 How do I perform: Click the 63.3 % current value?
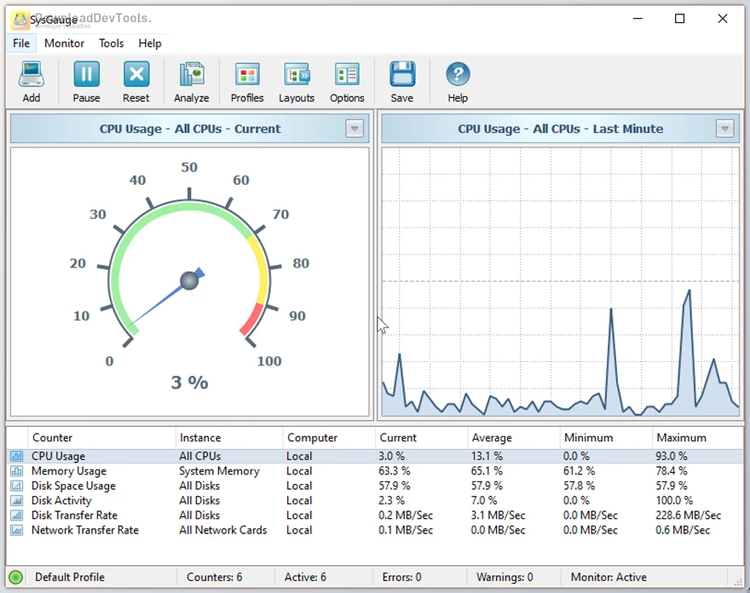[394, 471]
